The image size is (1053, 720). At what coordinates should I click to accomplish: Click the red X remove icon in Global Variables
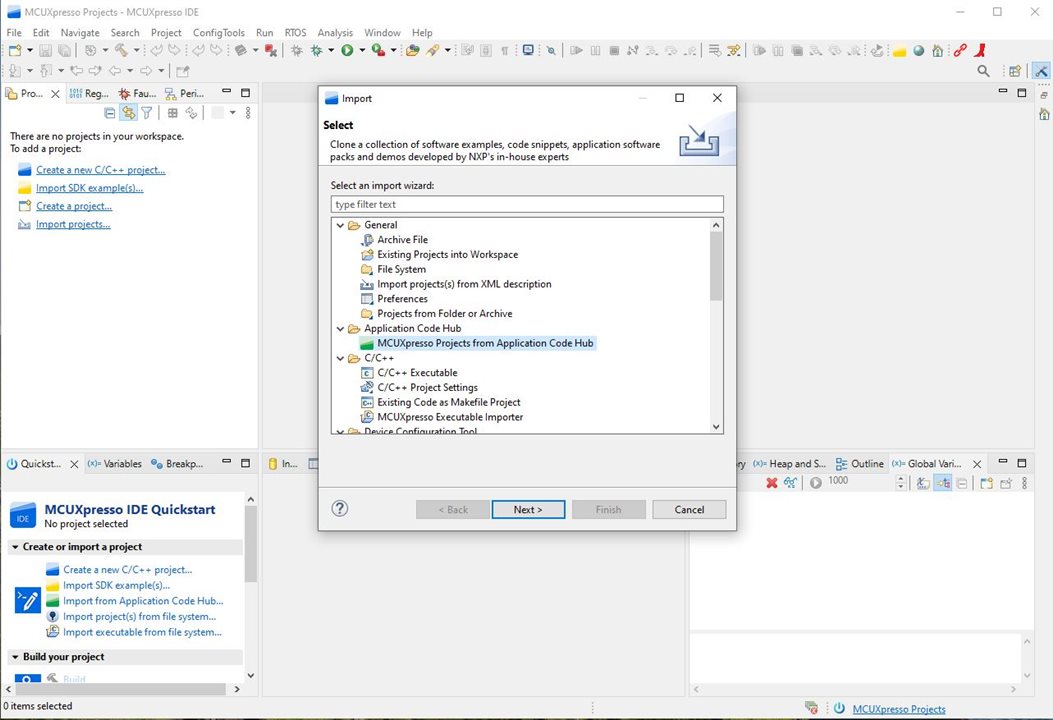click(772, 482)
